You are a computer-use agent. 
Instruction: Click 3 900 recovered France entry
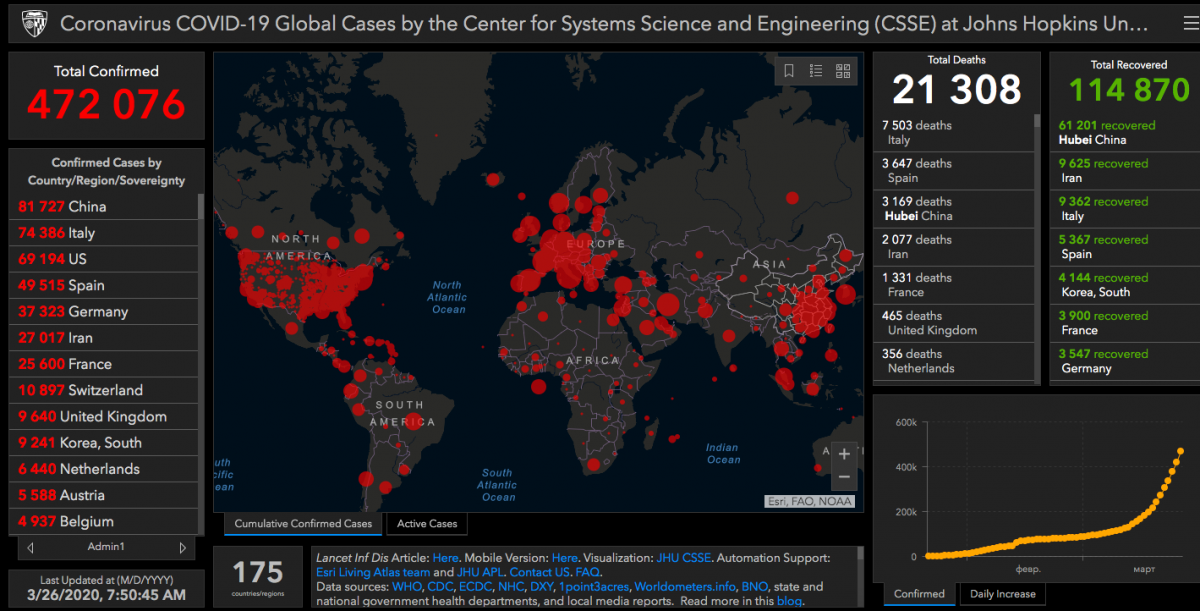(x=1126, y=323)
